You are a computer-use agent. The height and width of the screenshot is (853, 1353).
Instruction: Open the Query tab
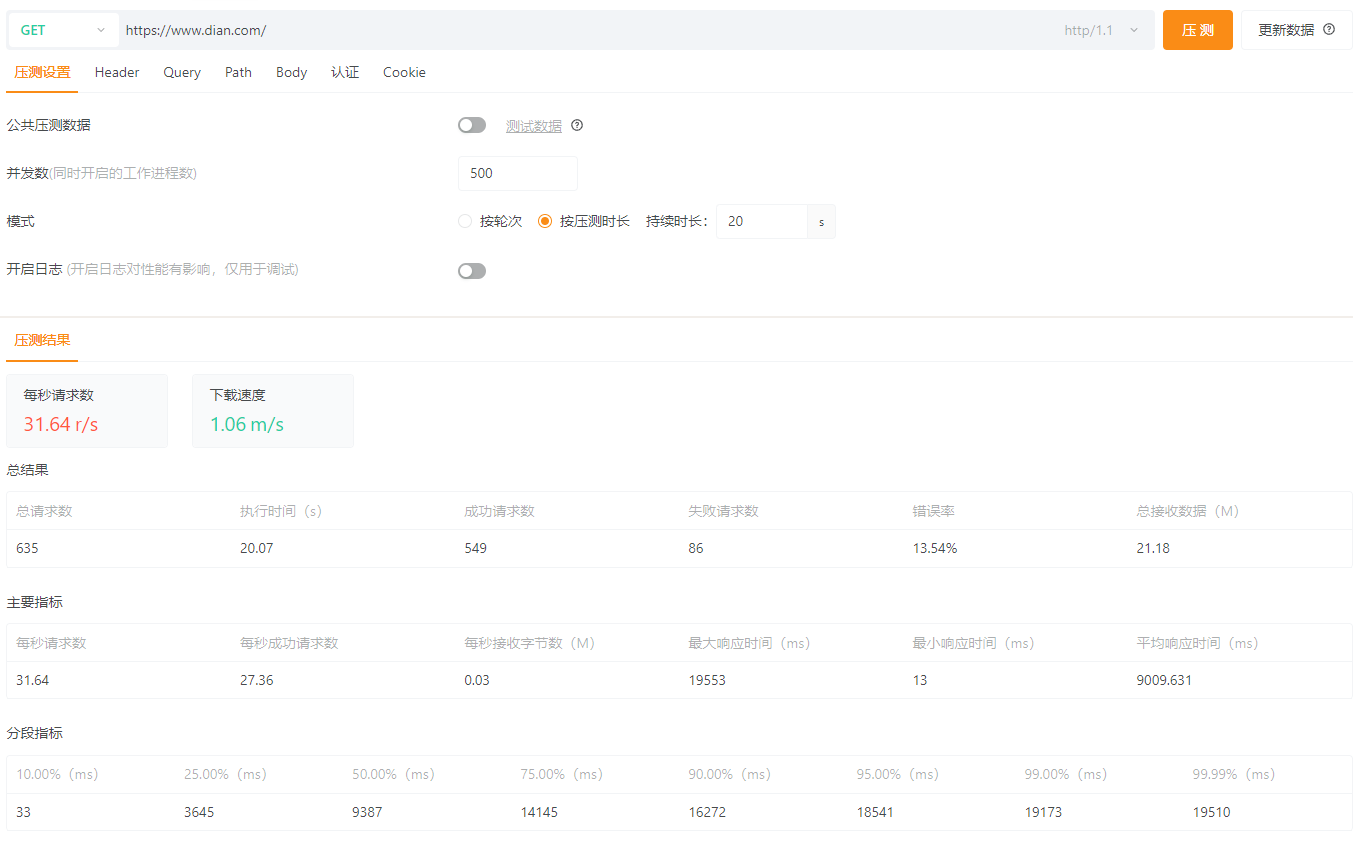[x=182, y=72]
